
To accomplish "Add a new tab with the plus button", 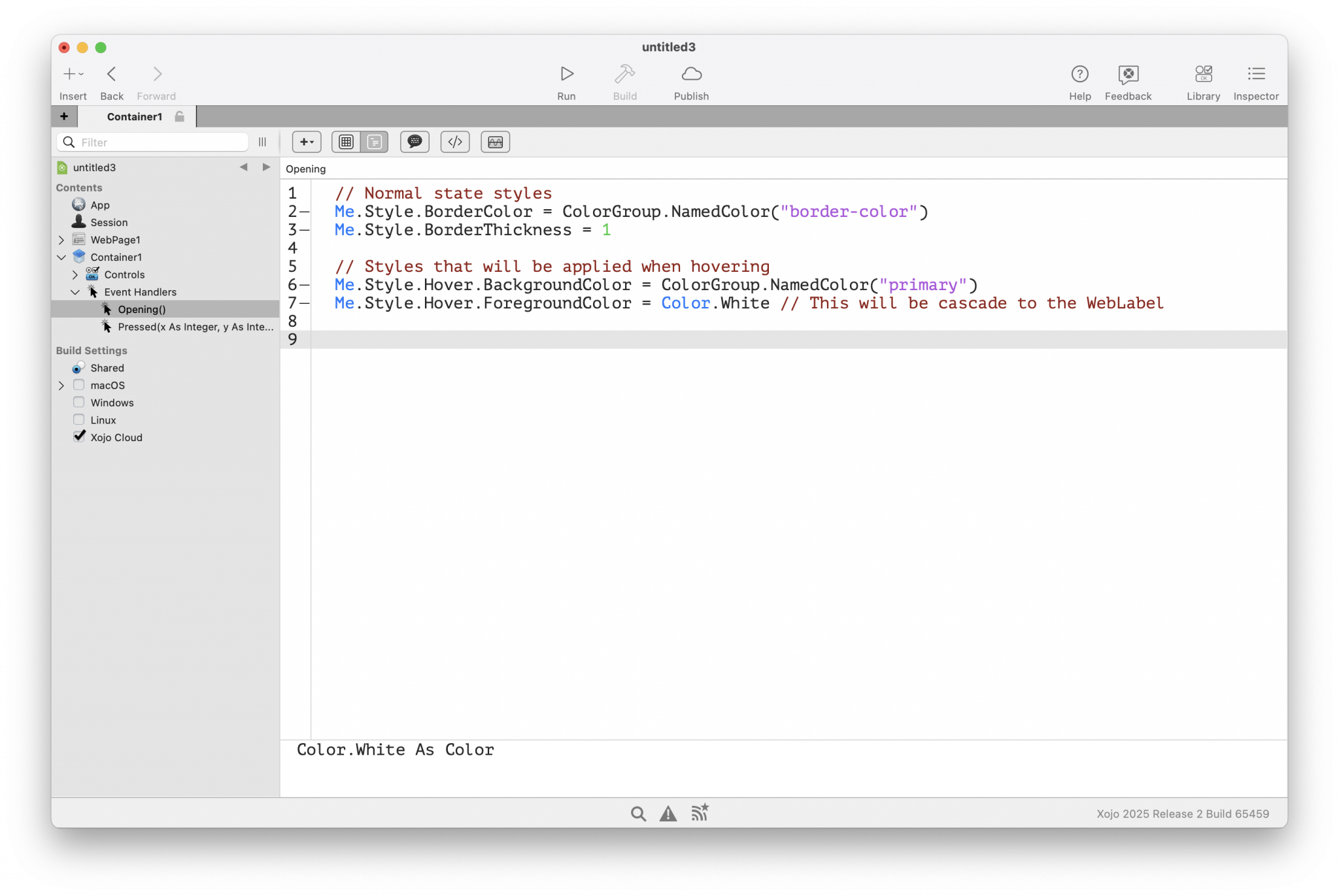I will click(x=64, y=116).
